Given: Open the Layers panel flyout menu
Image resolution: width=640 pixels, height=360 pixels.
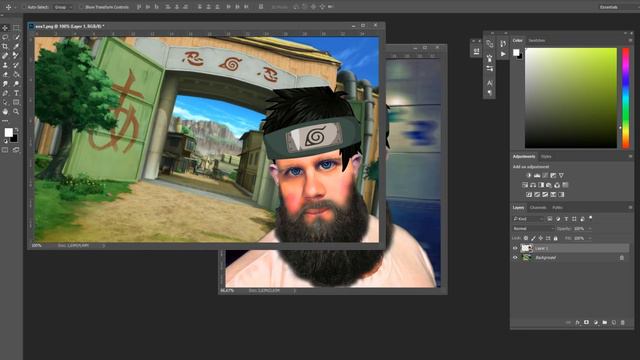Looking at the screenshot, I should tap(630, 207).
